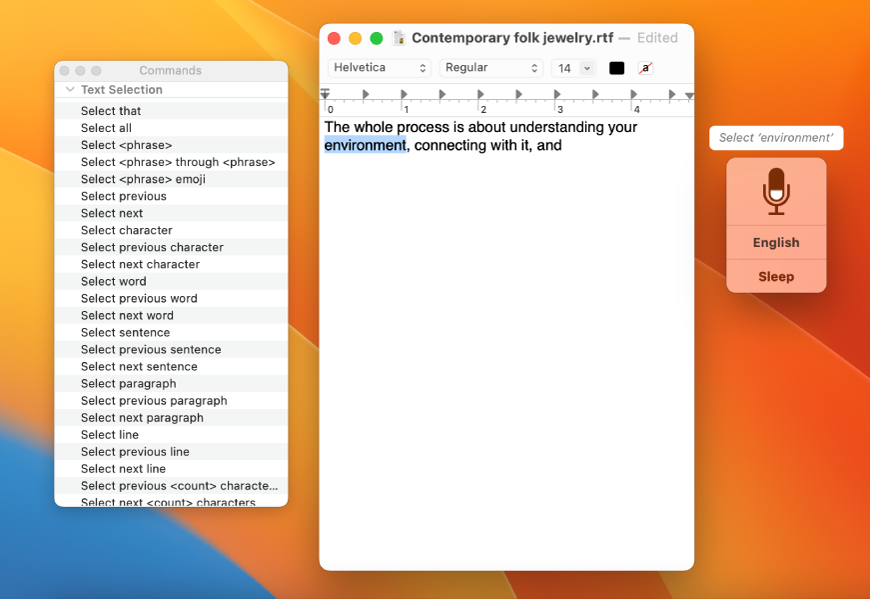The image size is (872, 600).
Task: Click the remove-styles 'a' icon in the toolbar
Action: click(x=646, y=68)
